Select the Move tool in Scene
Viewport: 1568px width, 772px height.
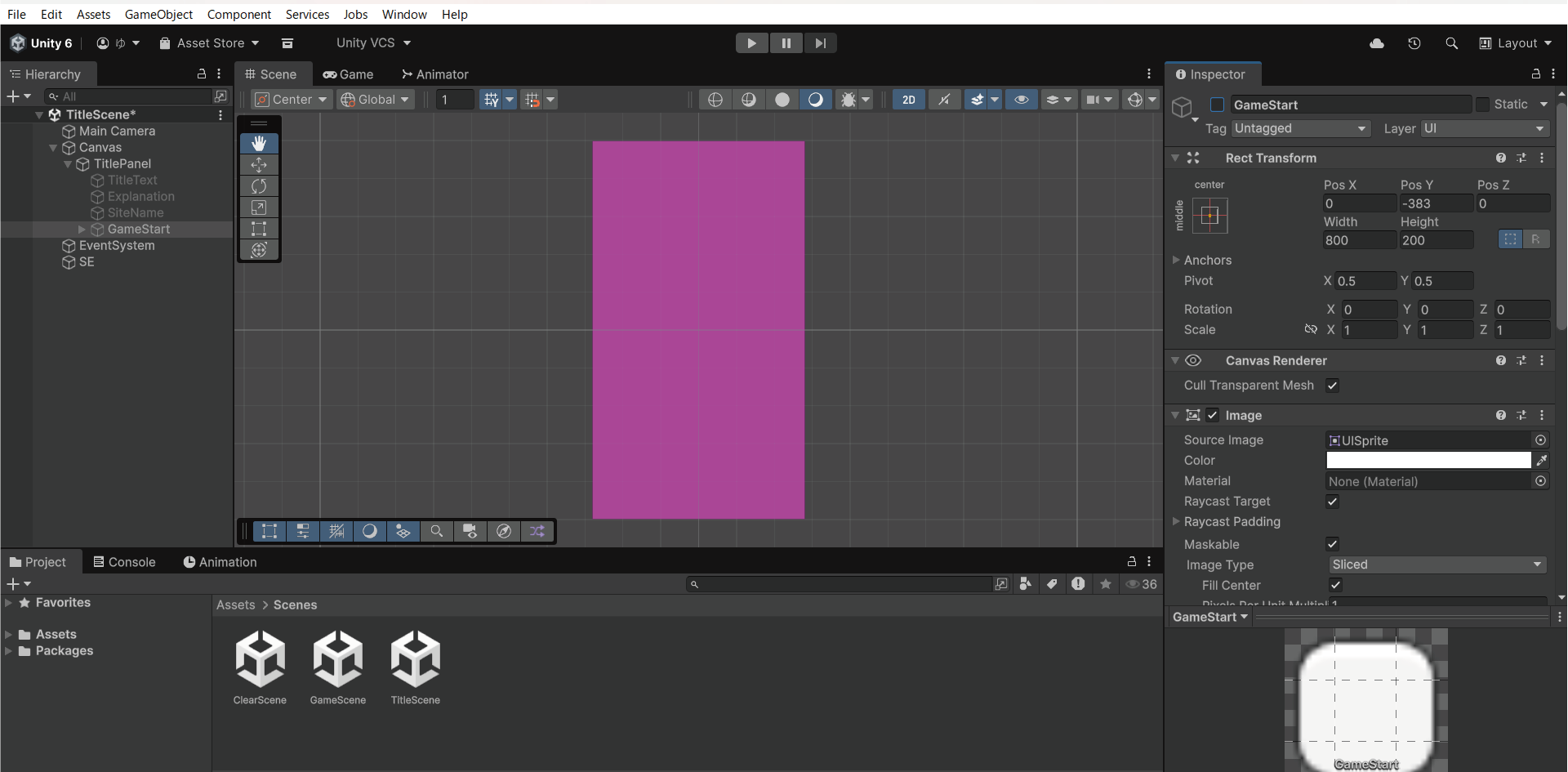(x=259, y=165)
